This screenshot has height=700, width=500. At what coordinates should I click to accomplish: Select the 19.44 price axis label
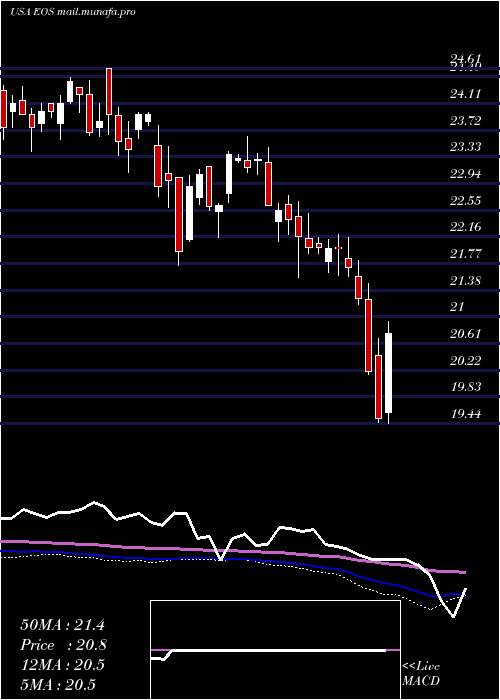[x=466, y=413]
